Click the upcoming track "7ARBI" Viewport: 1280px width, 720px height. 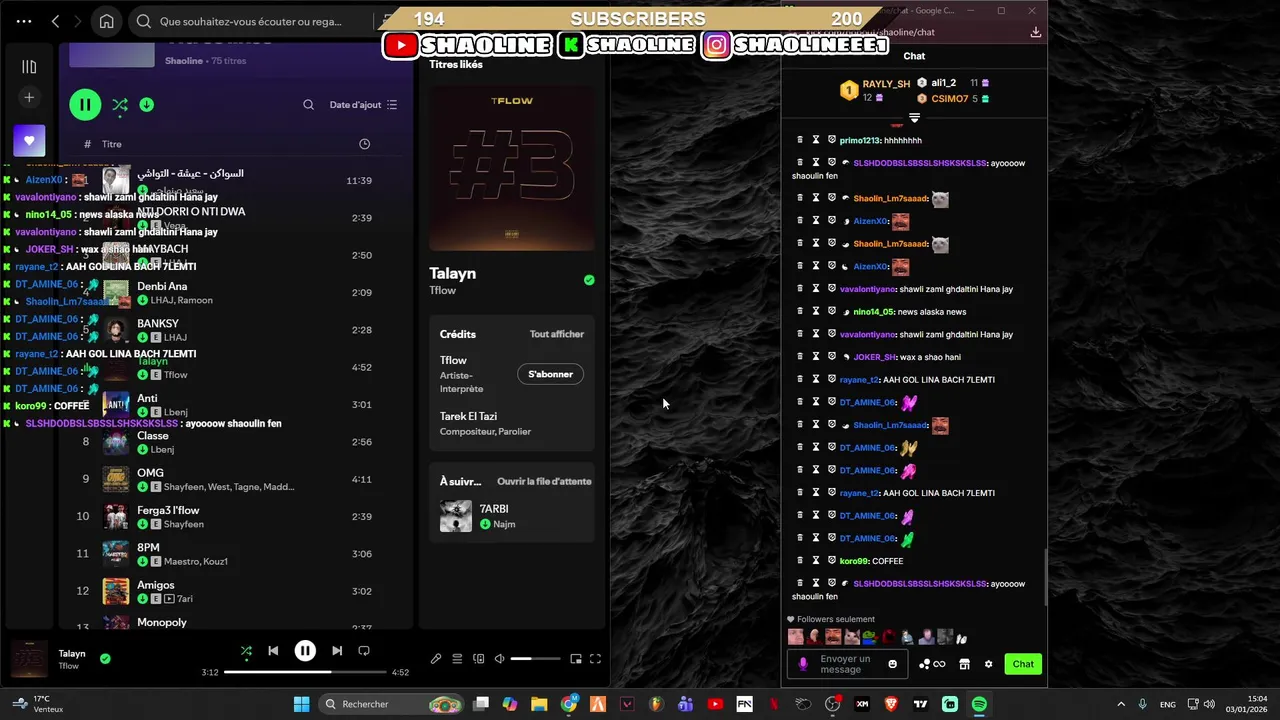click(493, 509)
